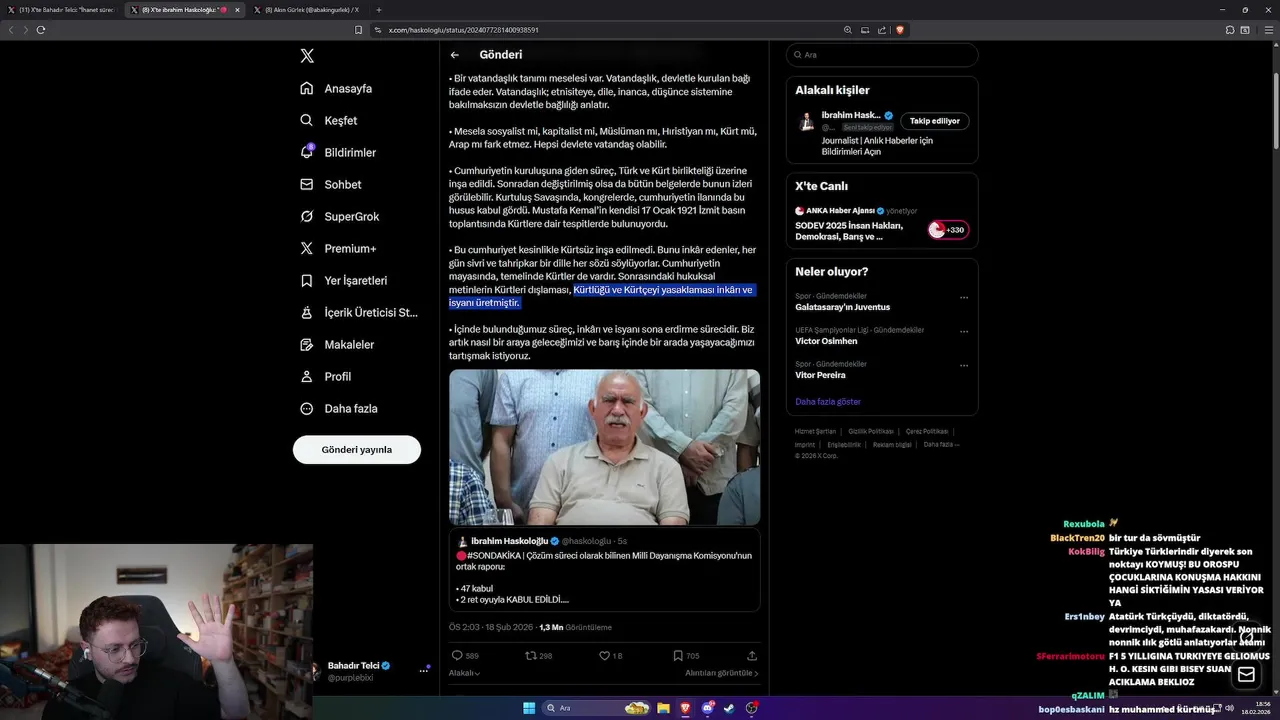Open İbrahim Haskoloğlu avatar in Alakalı kişiler
This screenshot has height=720, width=1280.
[x=806, y=121]
